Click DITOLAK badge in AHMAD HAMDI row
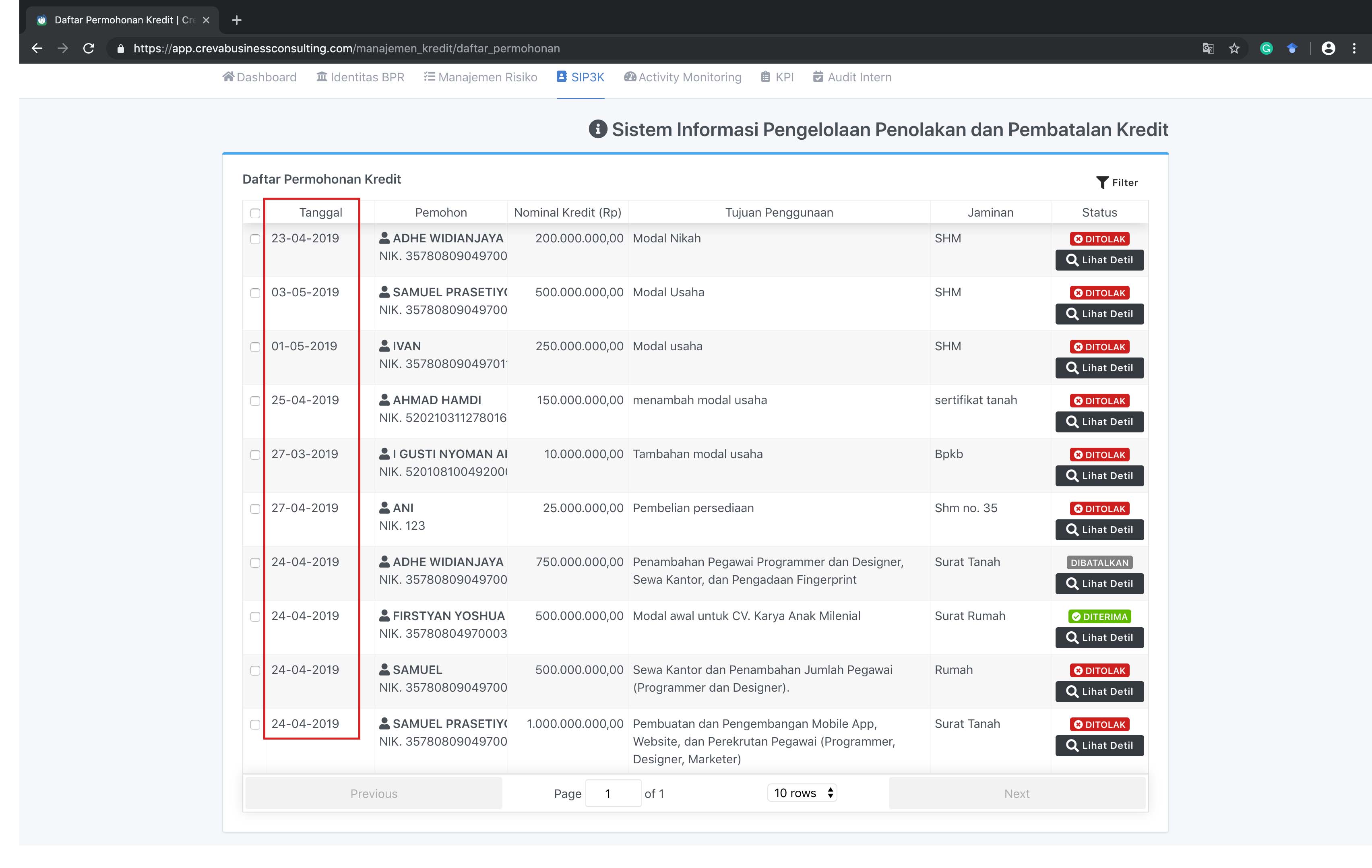The image size is (1372, 868). point(1099,401)
